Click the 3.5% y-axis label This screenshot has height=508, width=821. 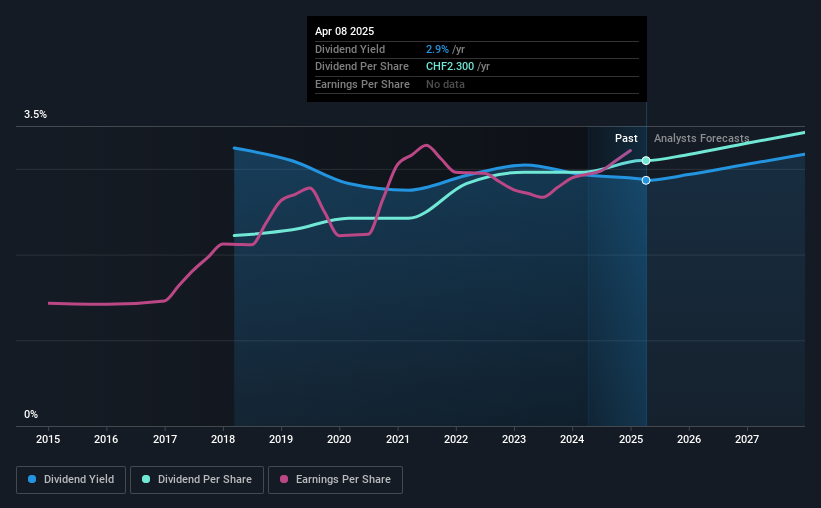(x=35, y=115)
